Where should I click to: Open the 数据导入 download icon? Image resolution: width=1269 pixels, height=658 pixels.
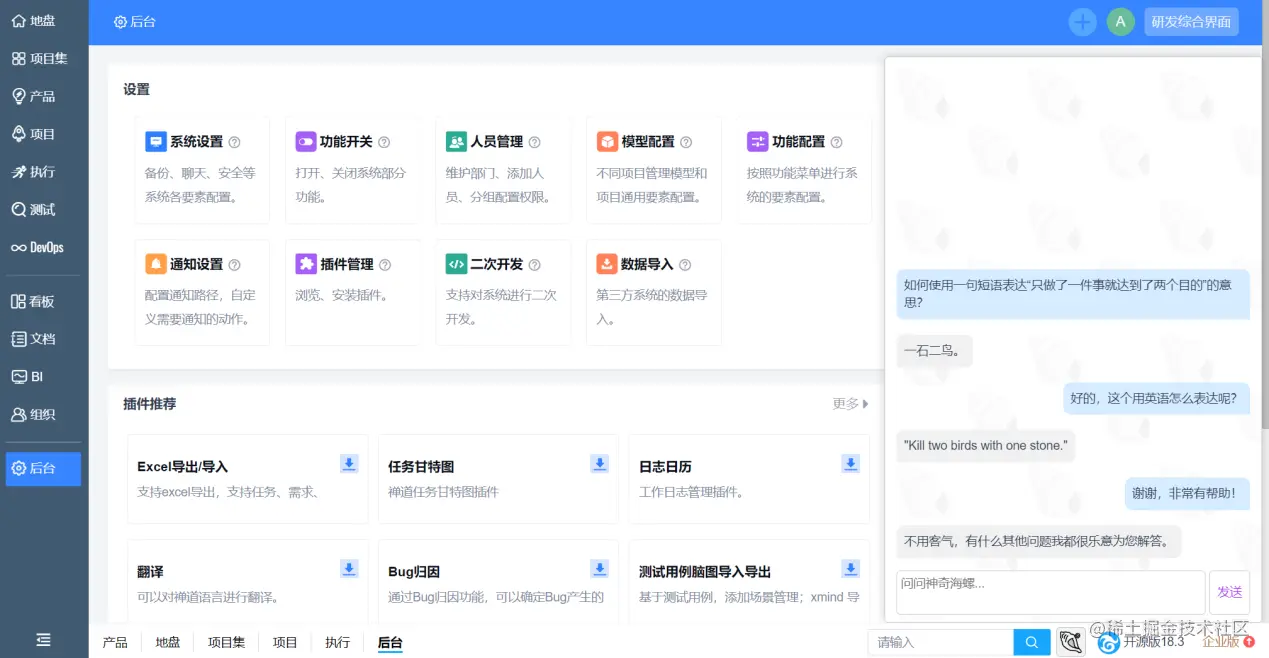coord(607,264)
